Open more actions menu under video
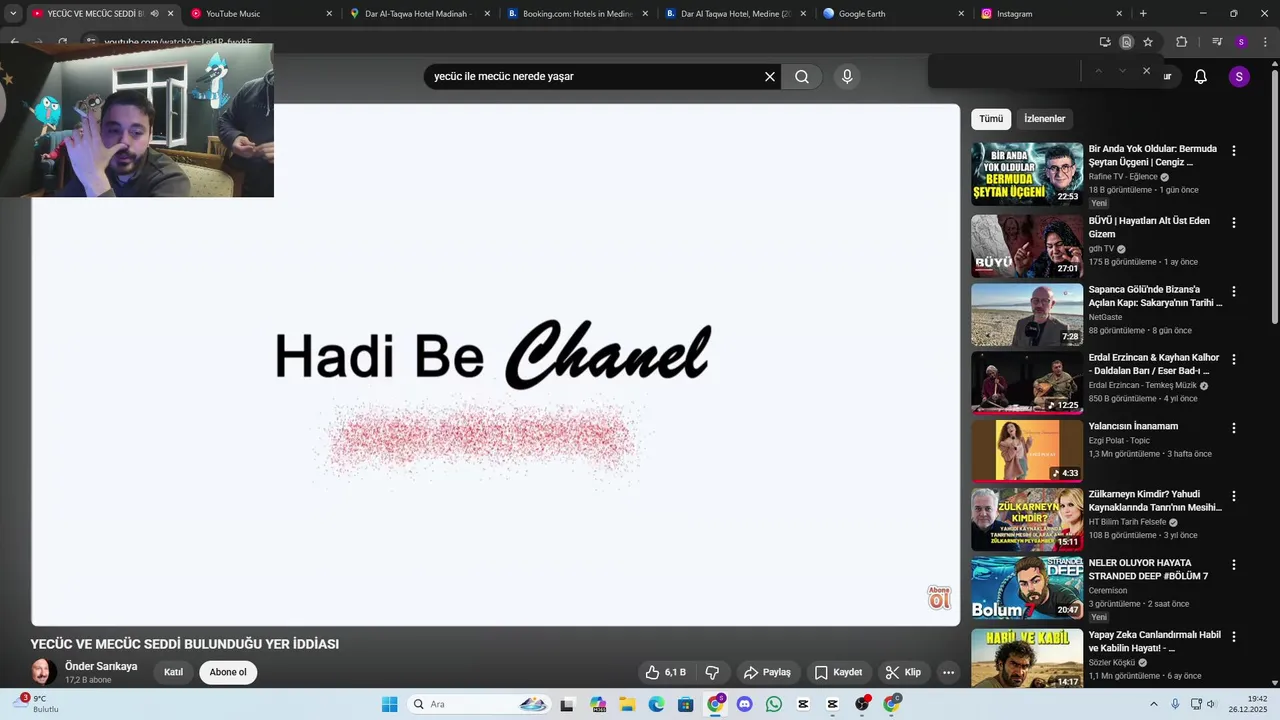The height and width of the screenshot is (720, 1280). (949, 672)
